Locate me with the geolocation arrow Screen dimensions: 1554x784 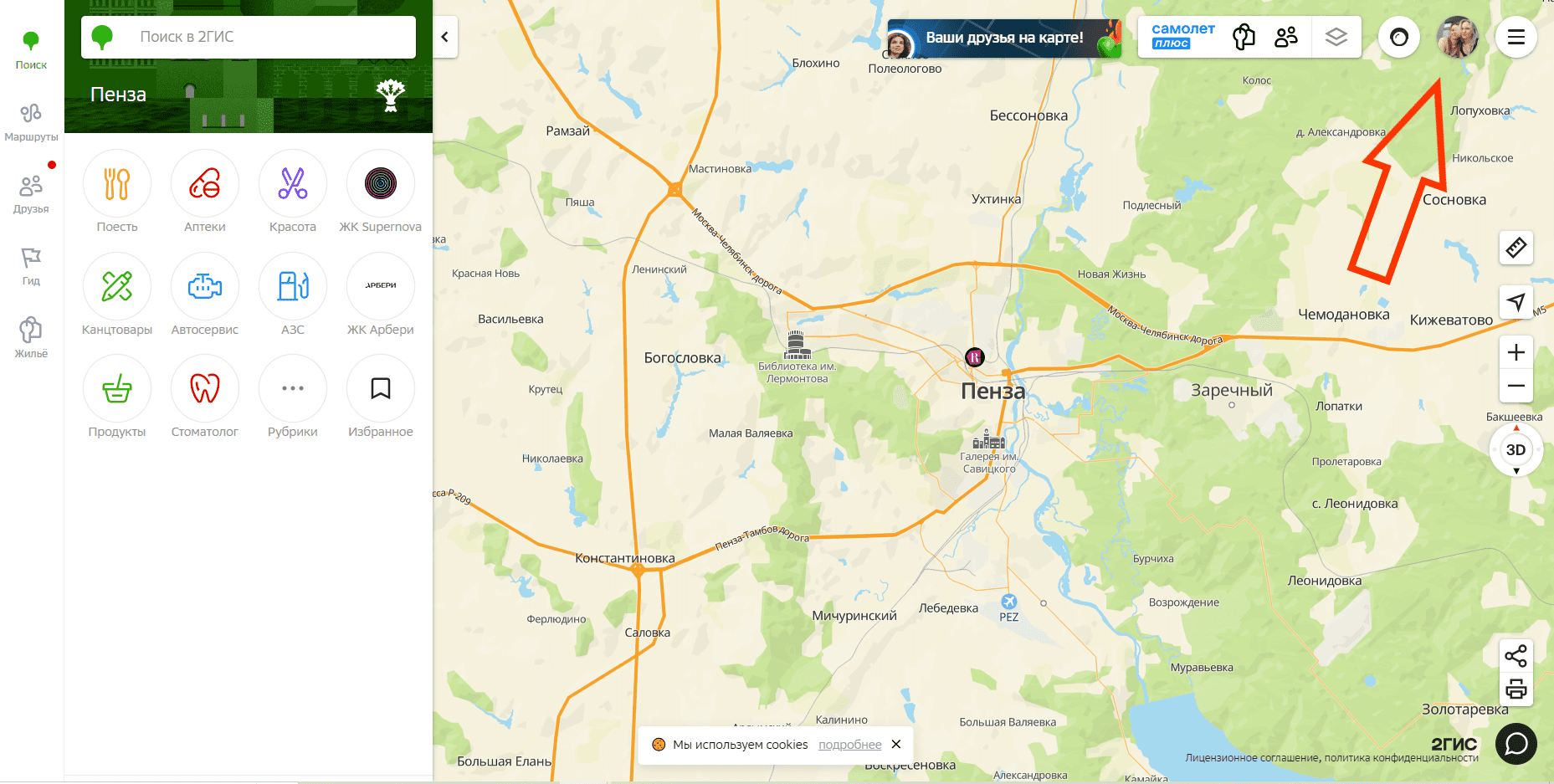[1516, 301]
